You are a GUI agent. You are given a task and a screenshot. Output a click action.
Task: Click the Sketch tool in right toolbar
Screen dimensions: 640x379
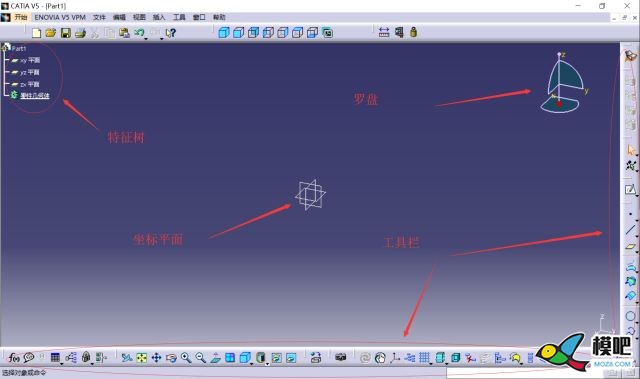(x=631, y=190)
